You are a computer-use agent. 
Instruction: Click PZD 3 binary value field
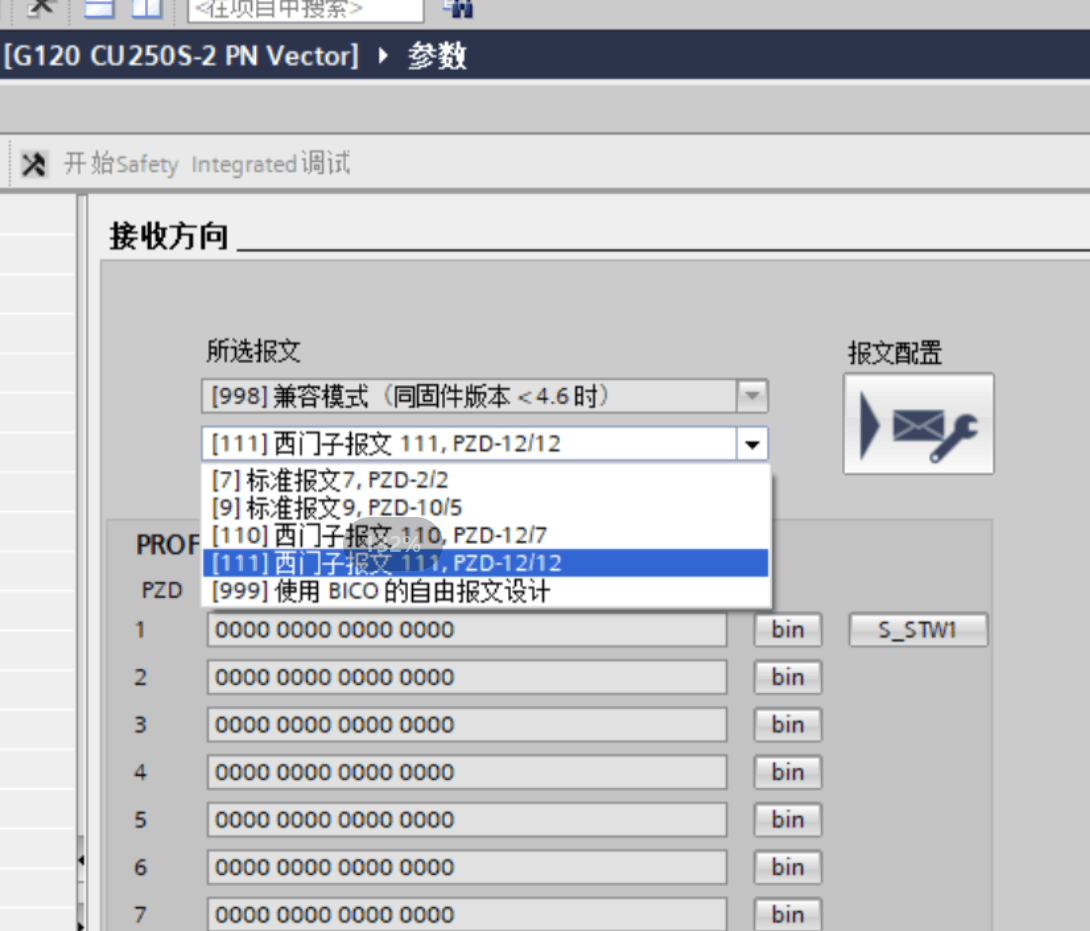467,724
